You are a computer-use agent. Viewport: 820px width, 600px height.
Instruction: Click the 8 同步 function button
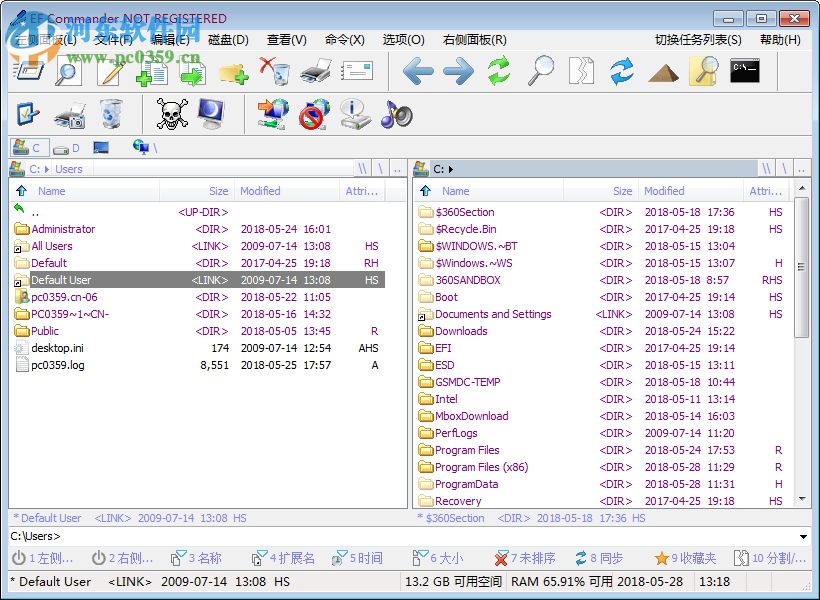[599, 559]
